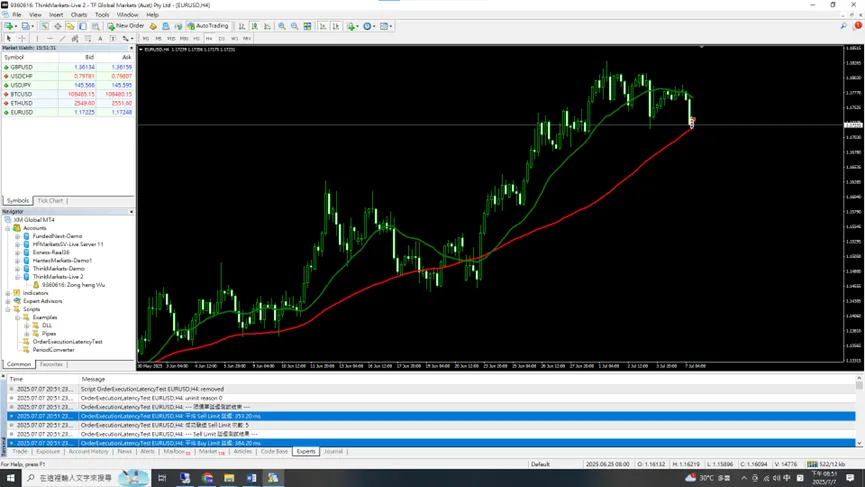Switch timeframe to H1
Image resolution: width=865 pixels, height=487 pixels.
pyautogui.click(x=196, y=39)
